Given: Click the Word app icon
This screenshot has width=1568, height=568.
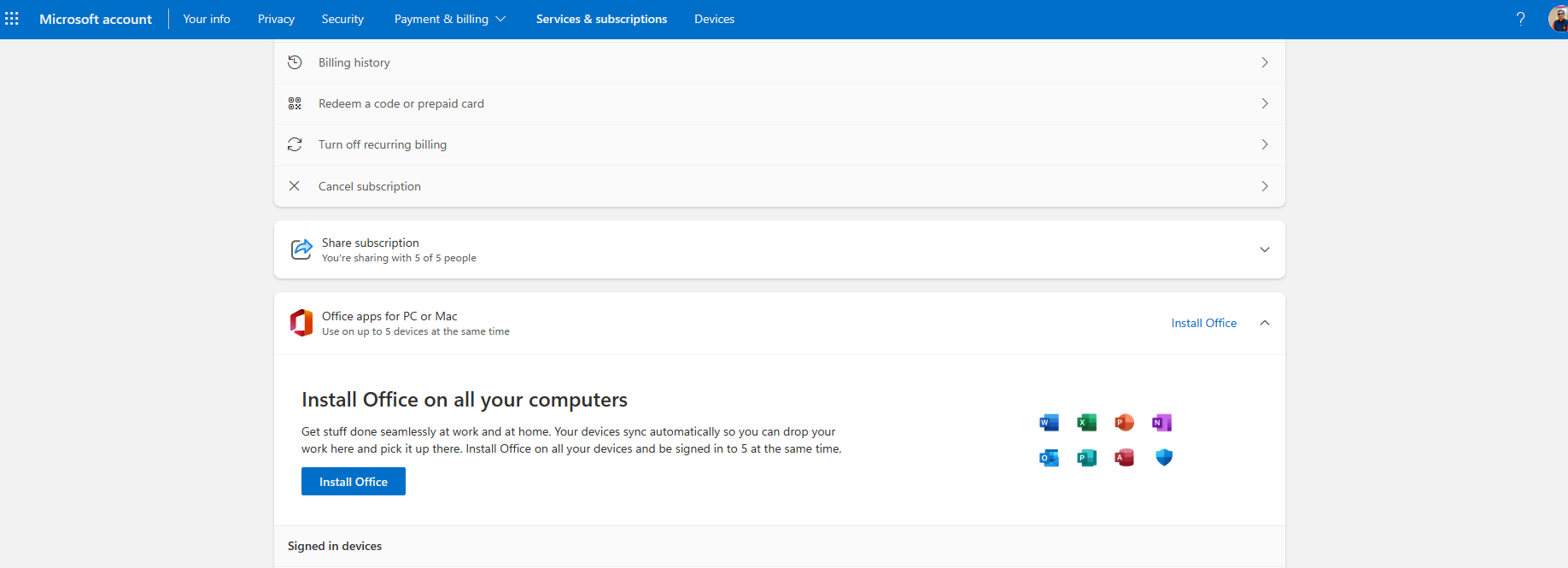Looking at the screenshot, I should coord(1049,422).
